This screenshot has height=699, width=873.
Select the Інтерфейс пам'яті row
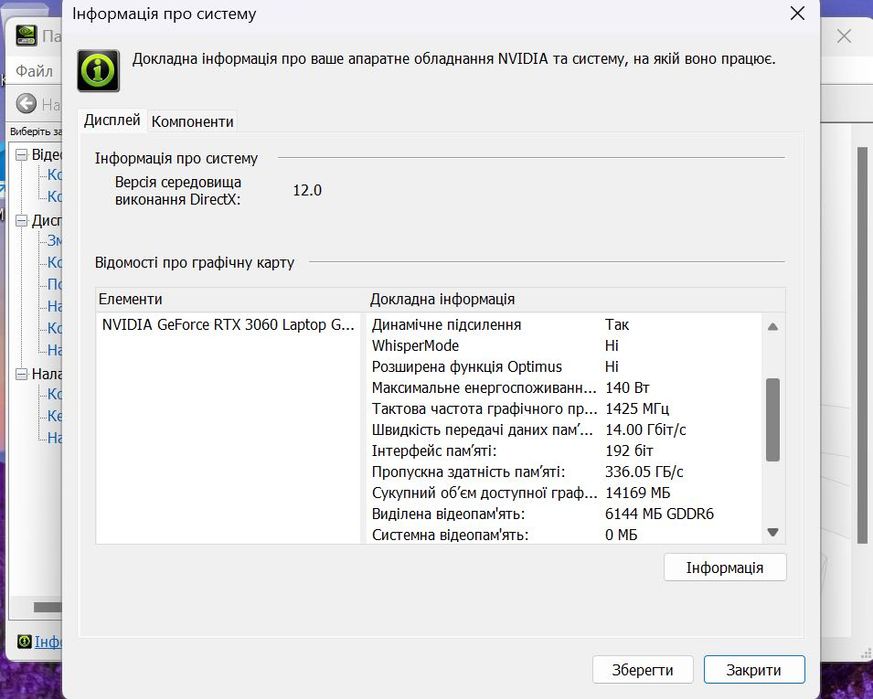coord(565,451)
